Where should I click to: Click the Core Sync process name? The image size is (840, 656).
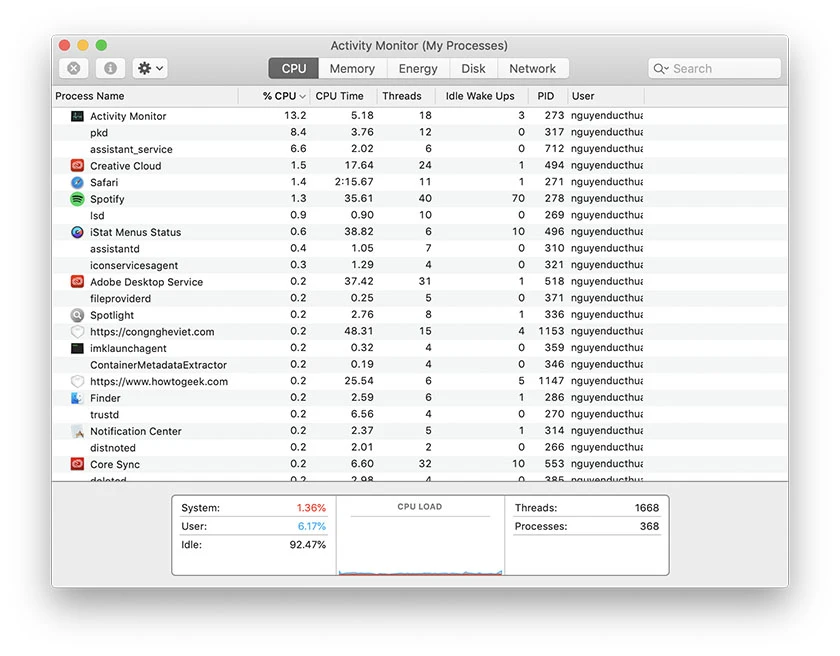115,465
